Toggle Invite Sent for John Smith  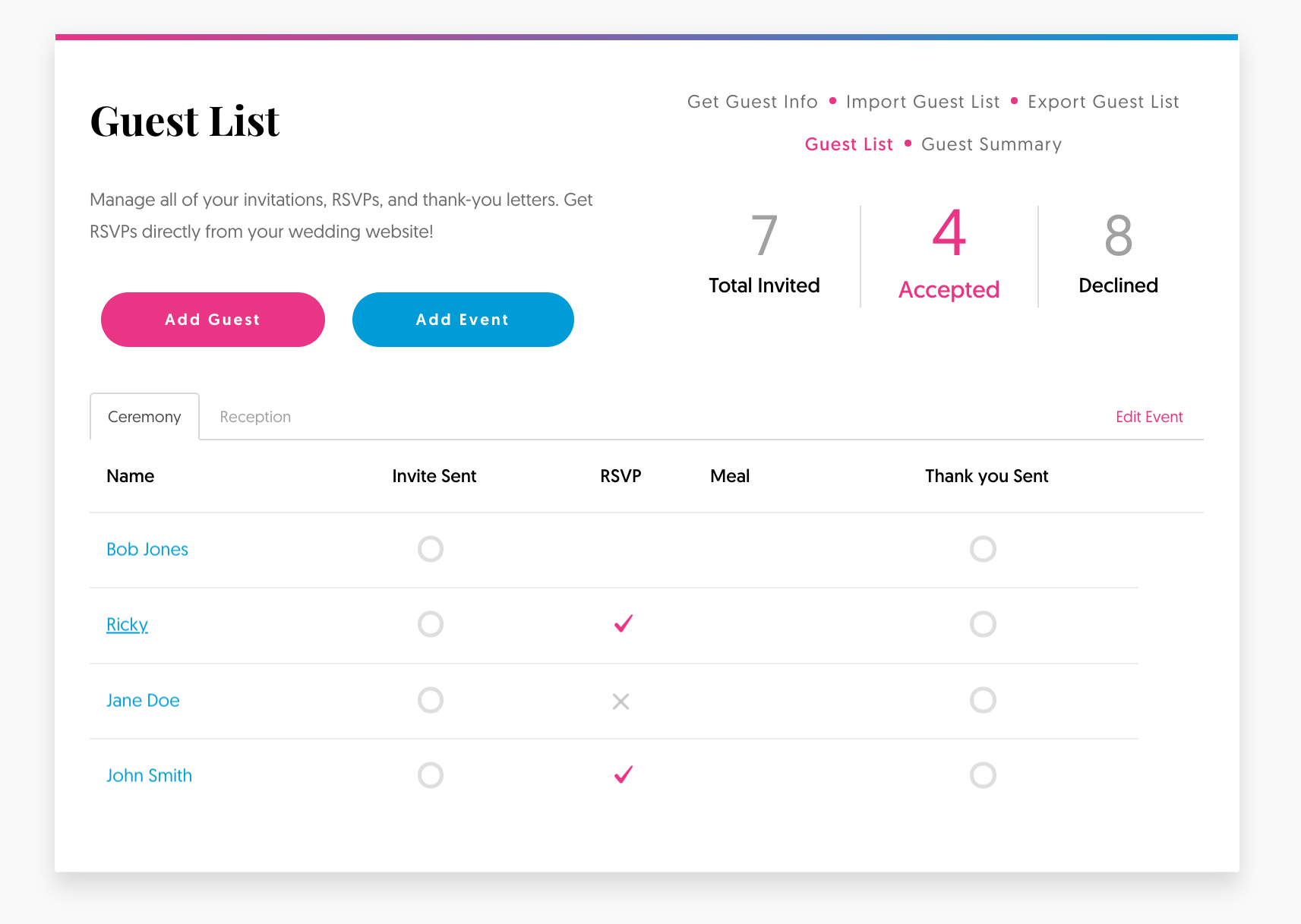coord(431,775)
